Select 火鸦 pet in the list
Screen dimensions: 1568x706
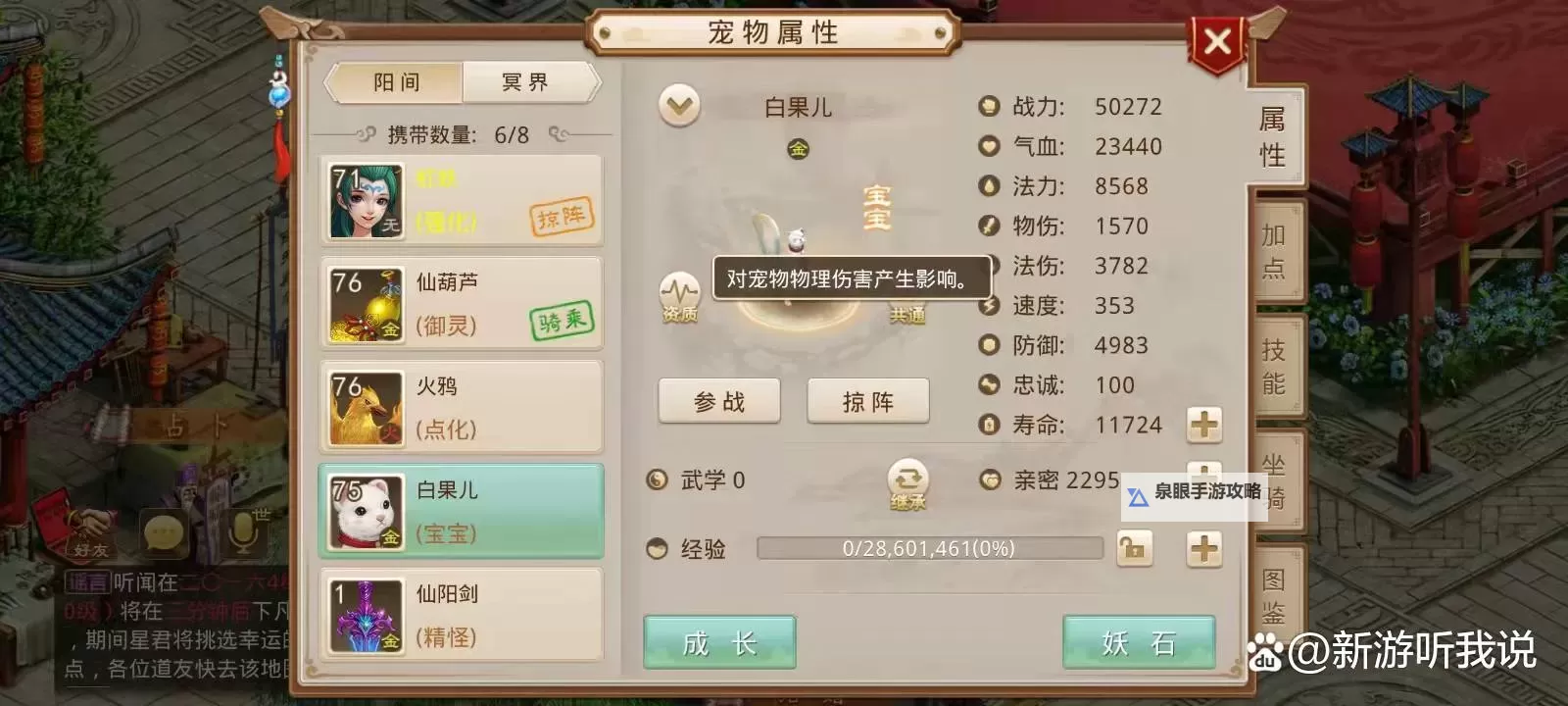pyautogui.click(x=461, y=406)
